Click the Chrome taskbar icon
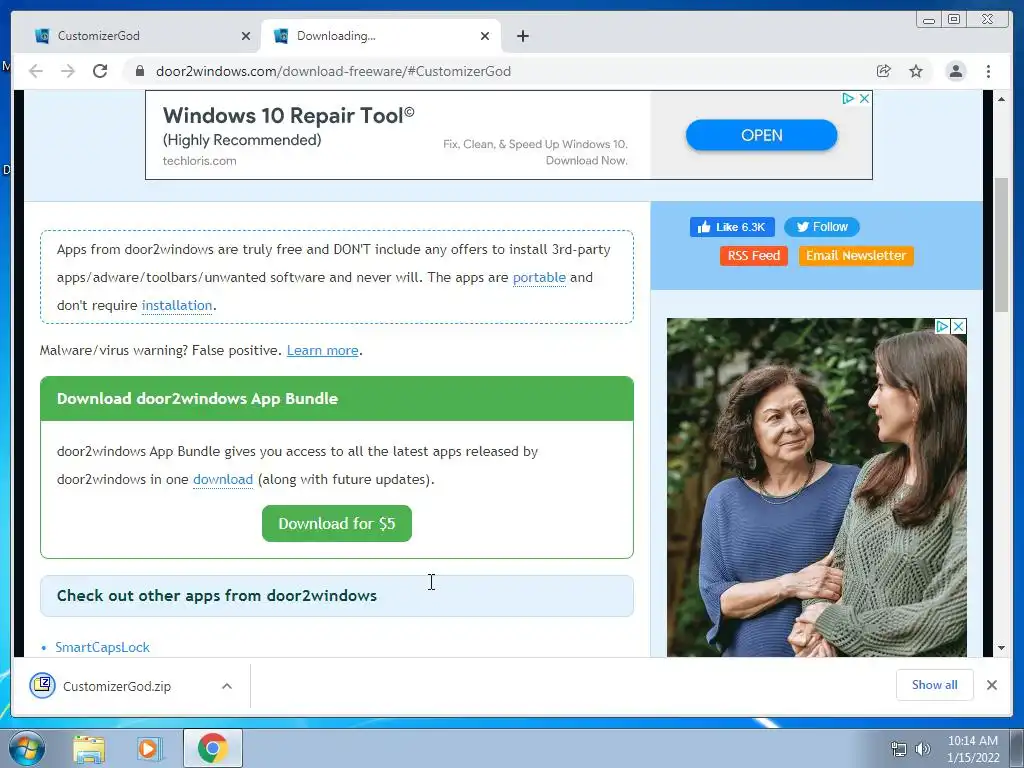The width and height of the screenshot is (1024, 768). click(x=212, y=748)
